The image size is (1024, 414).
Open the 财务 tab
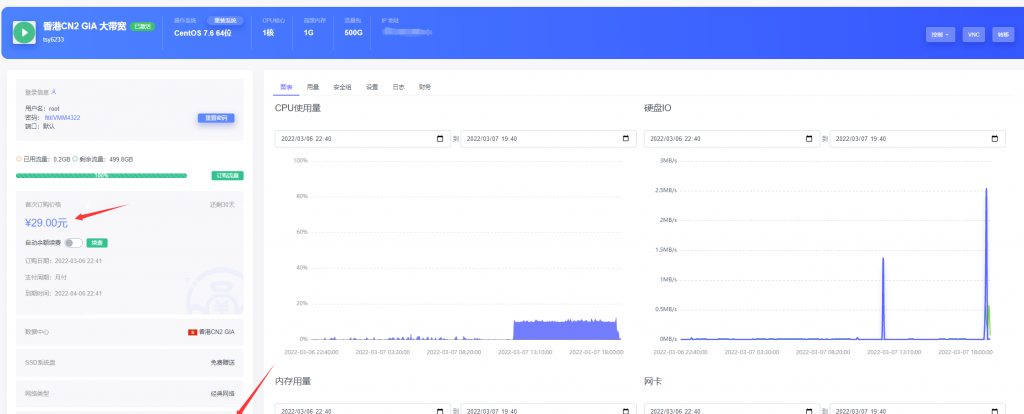(x=424, y=87)
